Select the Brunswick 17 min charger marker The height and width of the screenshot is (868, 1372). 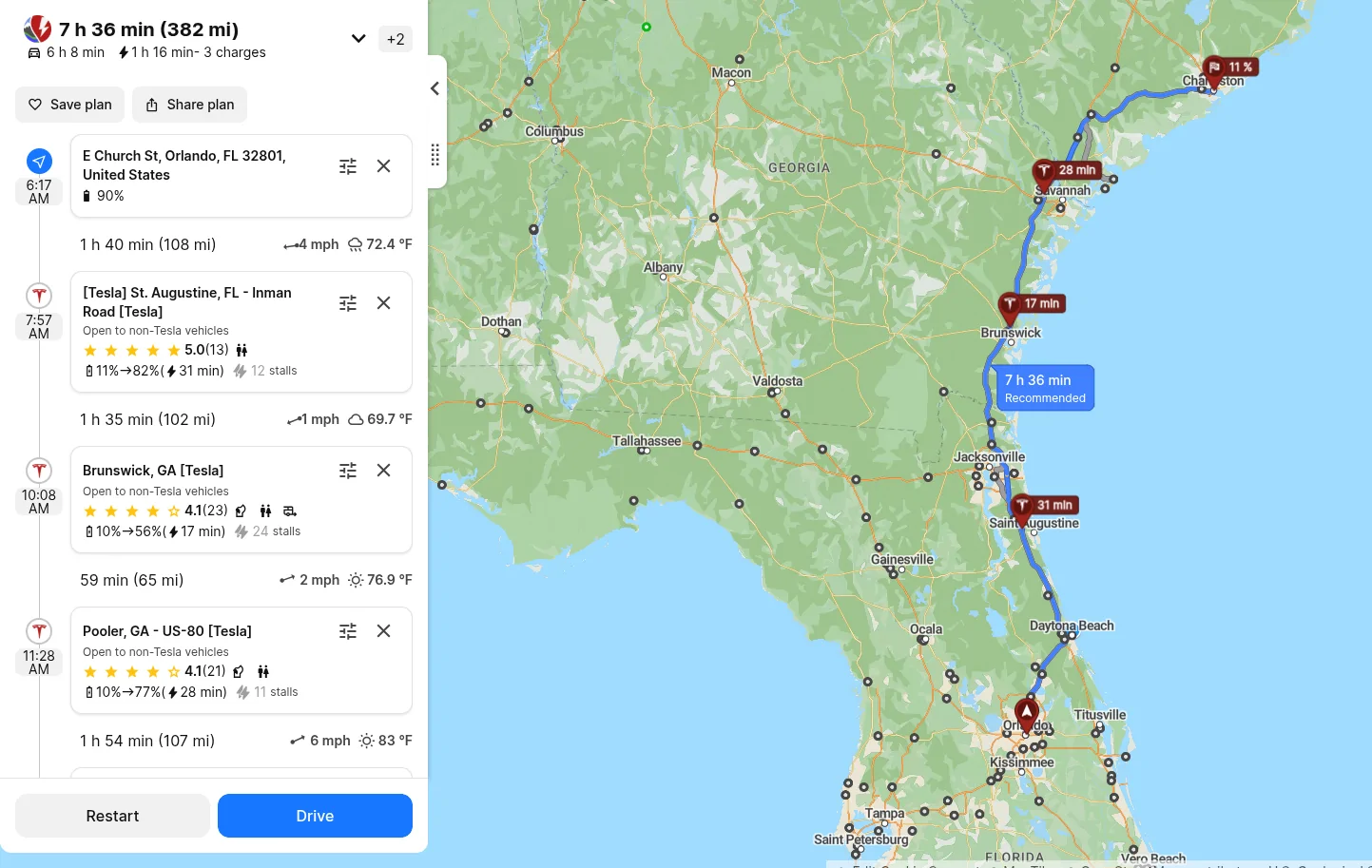point(1033,304)
